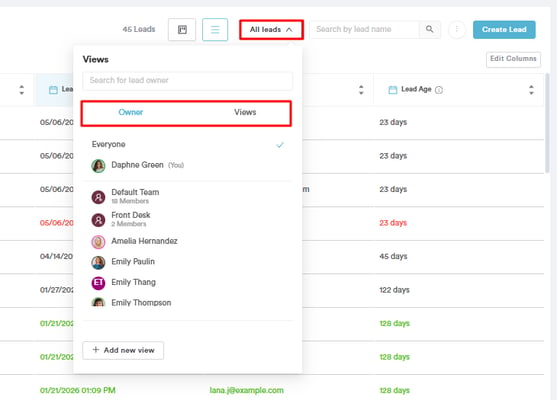Open lana.j@example.com email link
Image resolution: width=557 pixels, height=400 pixels.
pyautogui.click(x=247, y=390)
